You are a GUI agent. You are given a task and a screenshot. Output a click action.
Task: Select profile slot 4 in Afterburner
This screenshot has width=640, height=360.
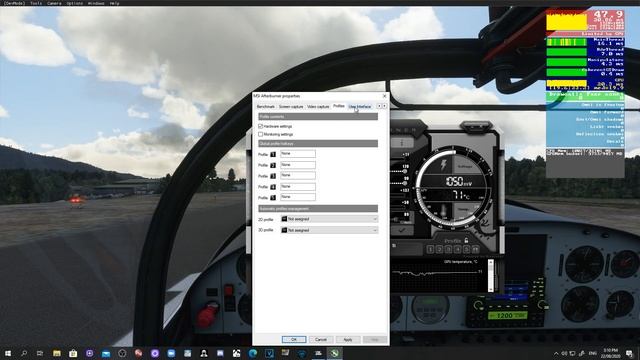[x=458, y=249]
